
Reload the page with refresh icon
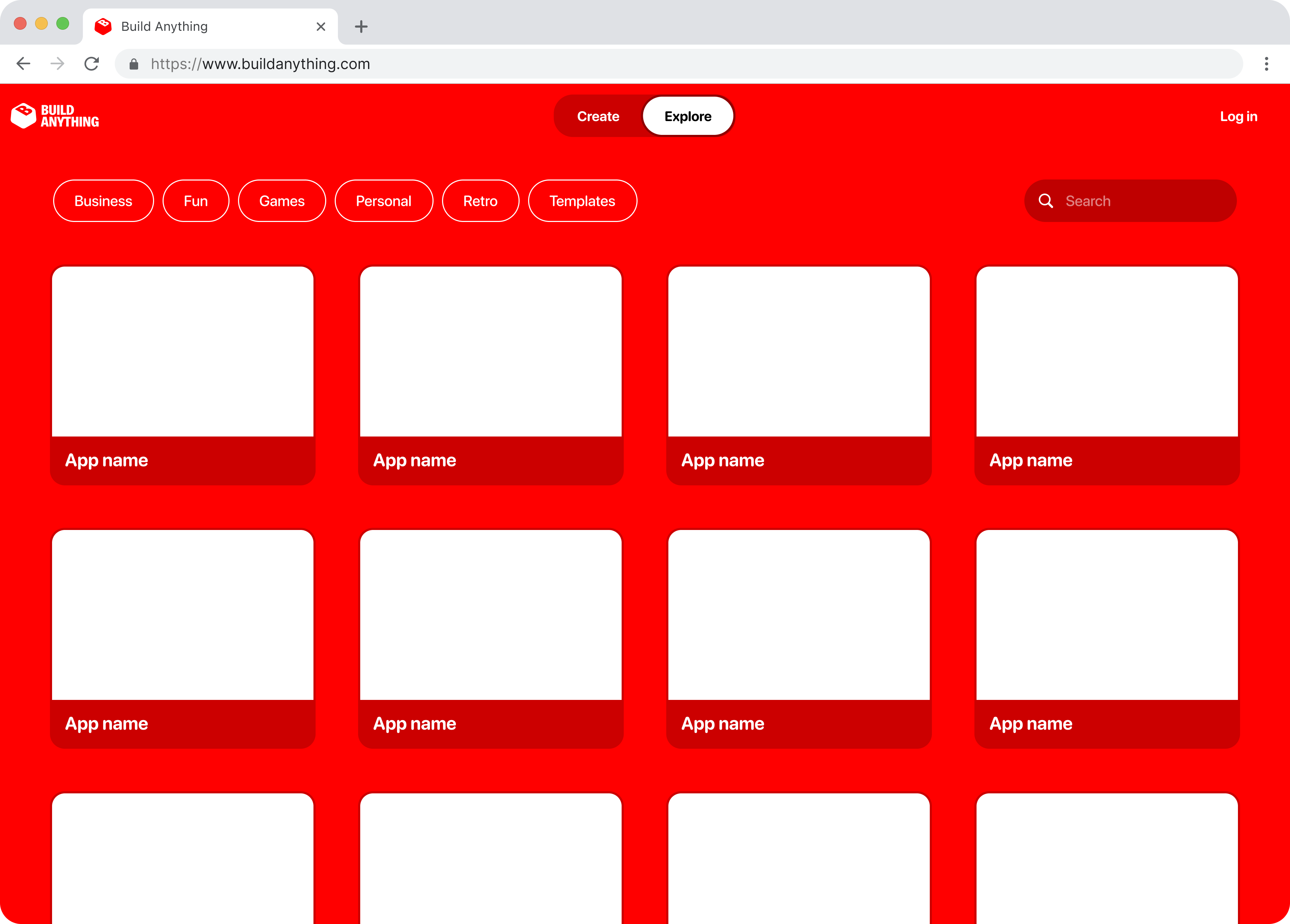tap(92, 64)
